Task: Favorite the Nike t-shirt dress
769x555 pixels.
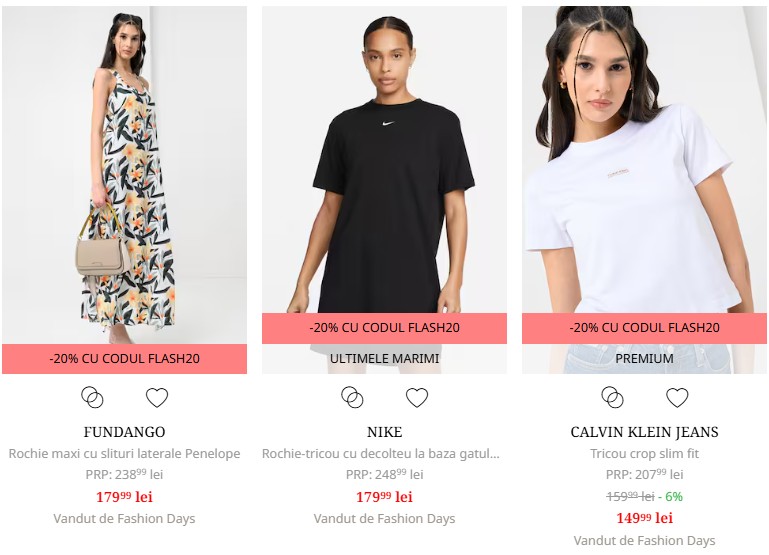Action: tap(417, 398)
